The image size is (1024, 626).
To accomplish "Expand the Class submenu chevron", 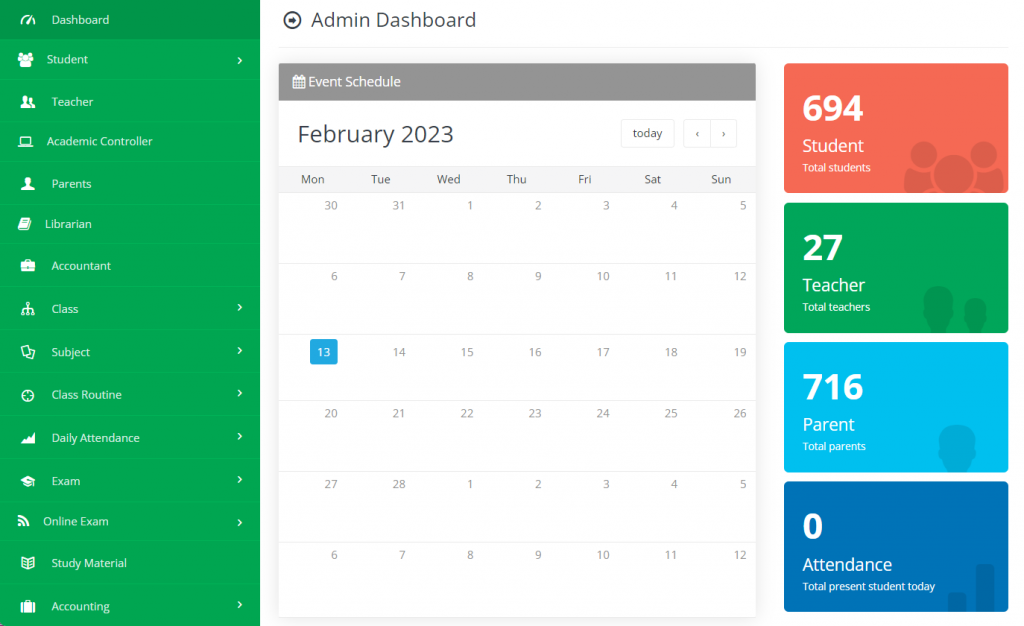I will [239, 308].
